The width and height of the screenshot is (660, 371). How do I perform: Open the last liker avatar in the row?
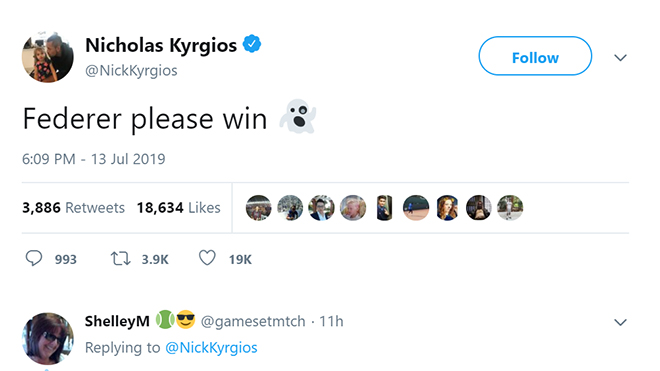(510, 208)
